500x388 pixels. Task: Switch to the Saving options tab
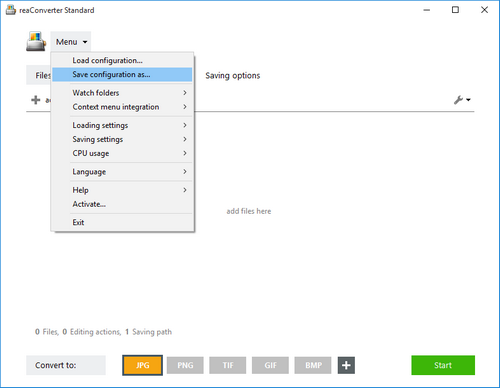(x=233, y=75)
